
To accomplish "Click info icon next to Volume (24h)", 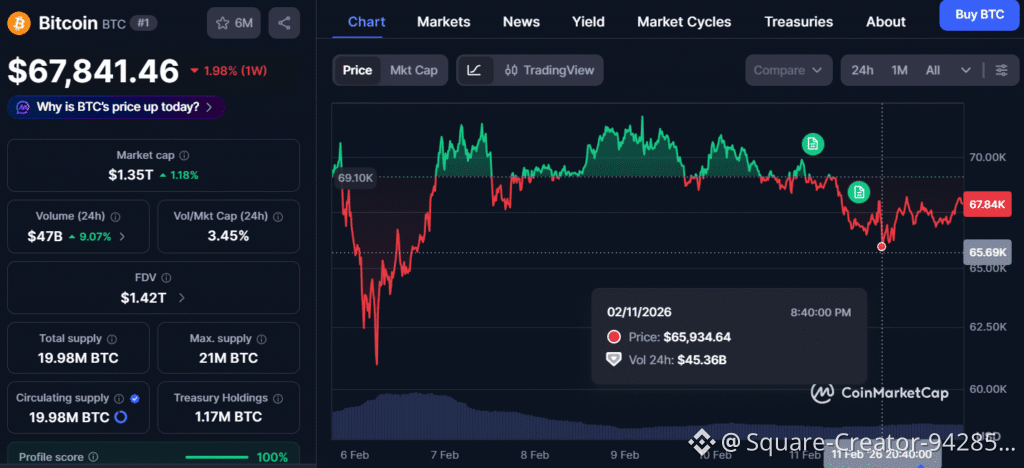I will (x=116, y=216).
